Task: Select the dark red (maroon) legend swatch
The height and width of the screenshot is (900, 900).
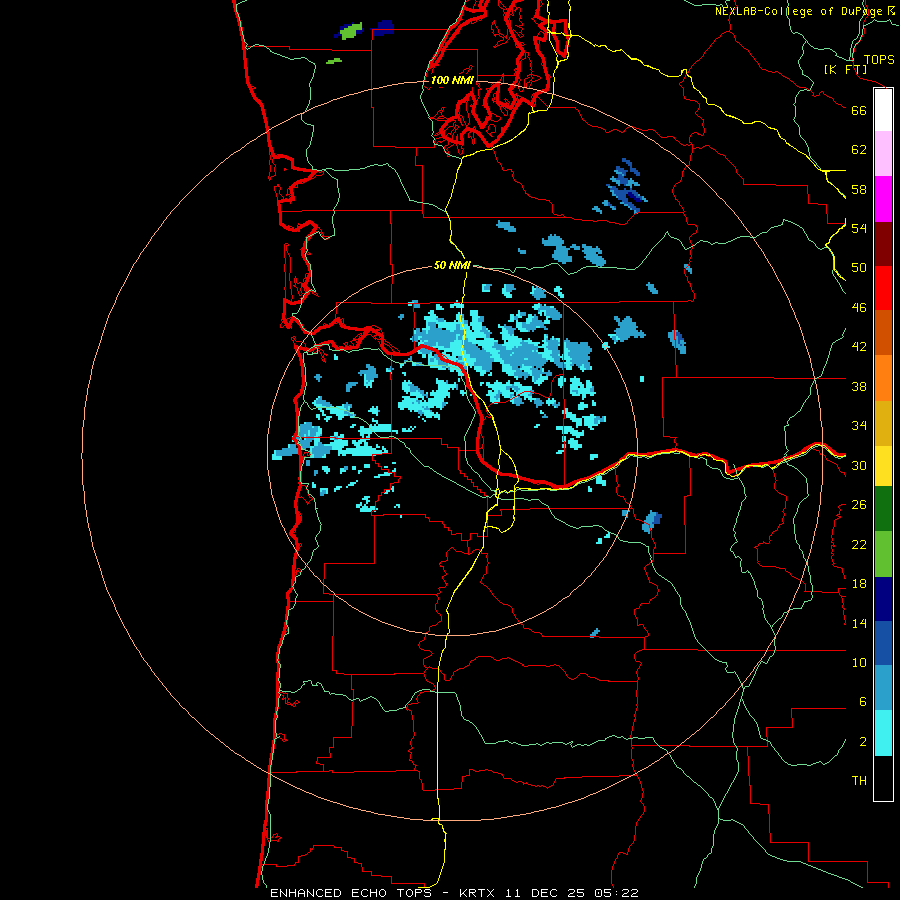Action: pos(883,244)
